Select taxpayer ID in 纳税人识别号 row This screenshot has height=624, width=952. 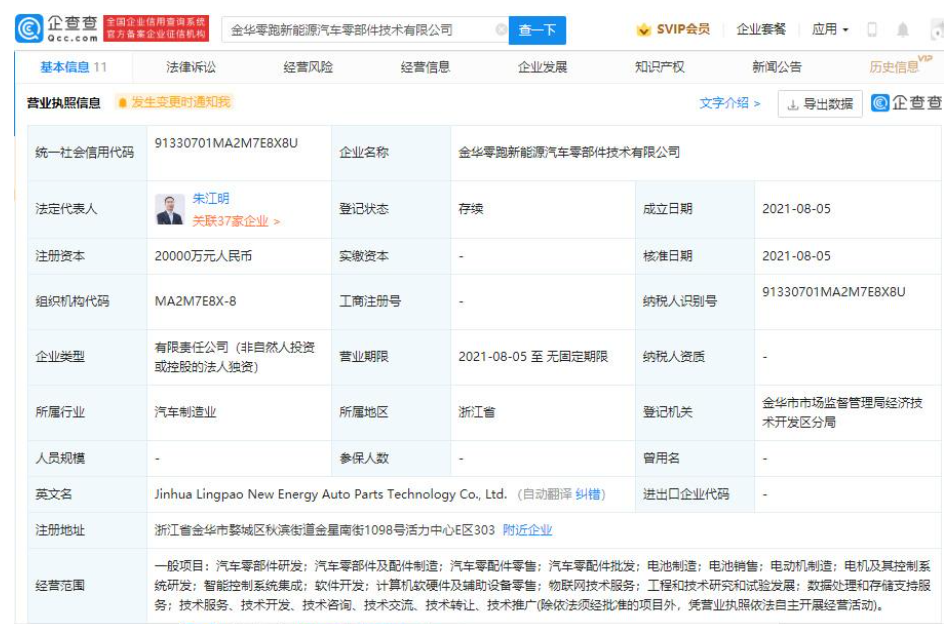coord(834,292)
